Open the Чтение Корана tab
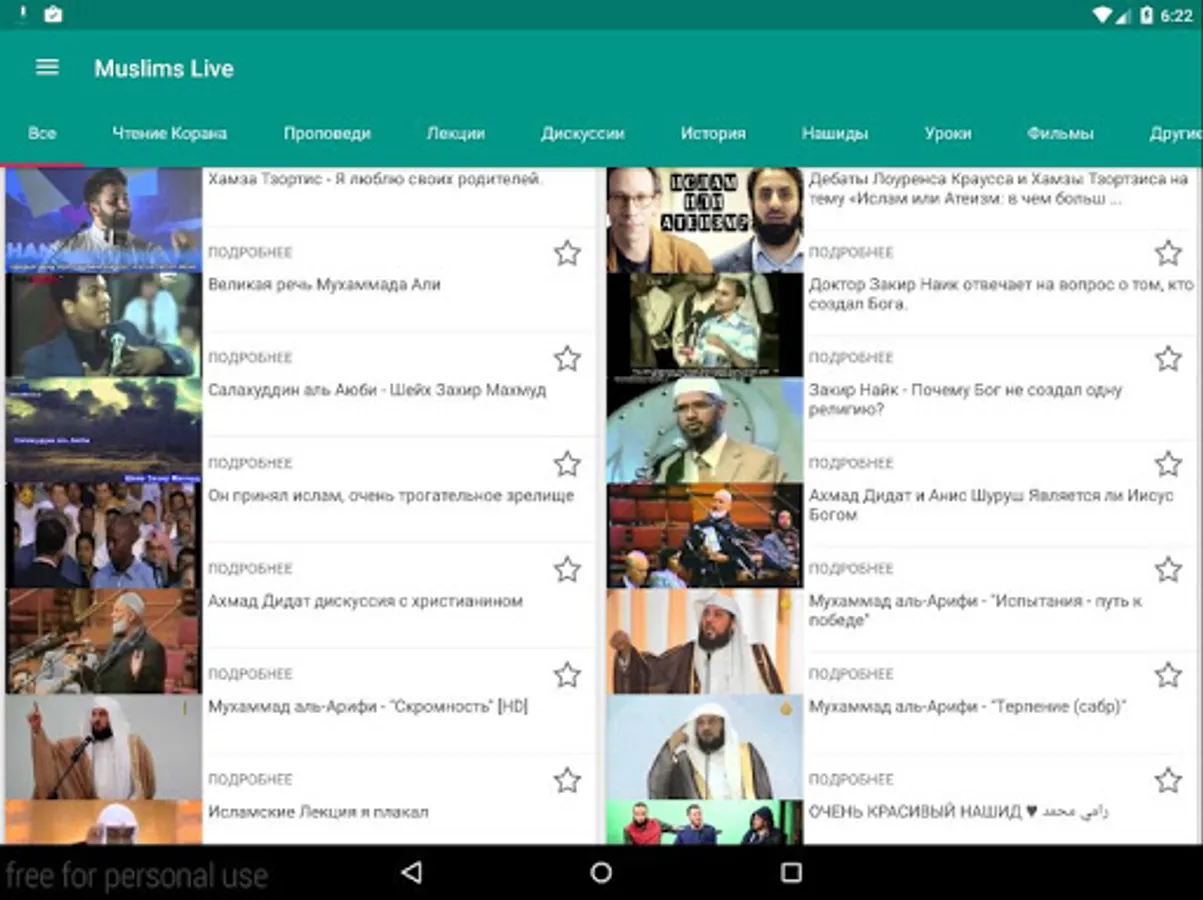The height and width of the screenshot is (900, 1203). click(x=169, y=133)
